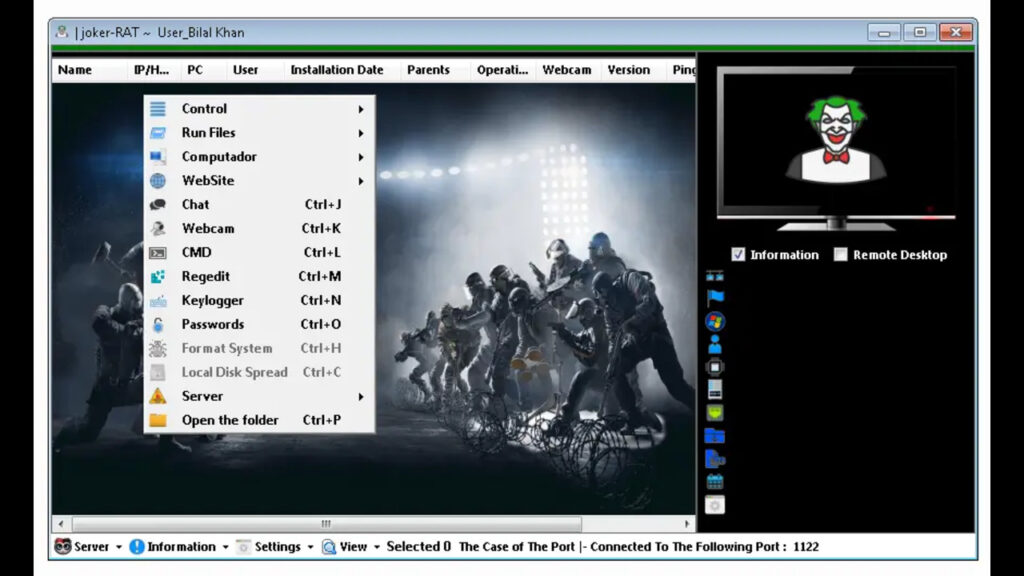
Task: Select the Regedit cube icon
Action: (x=157, y=276)
